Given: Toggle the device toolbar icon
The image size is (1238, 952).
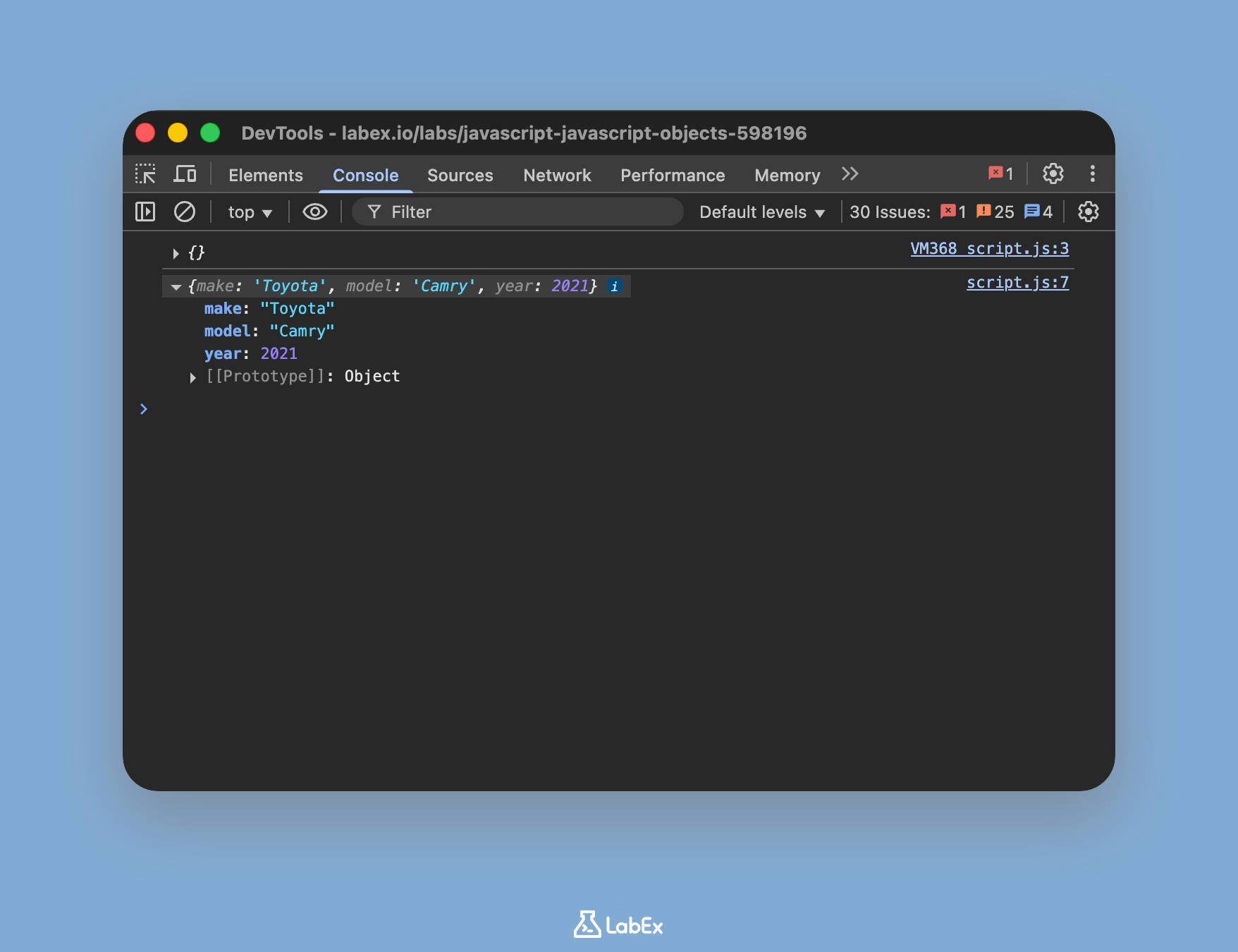Looking at the screenshot, I should (x=185, y=174).
